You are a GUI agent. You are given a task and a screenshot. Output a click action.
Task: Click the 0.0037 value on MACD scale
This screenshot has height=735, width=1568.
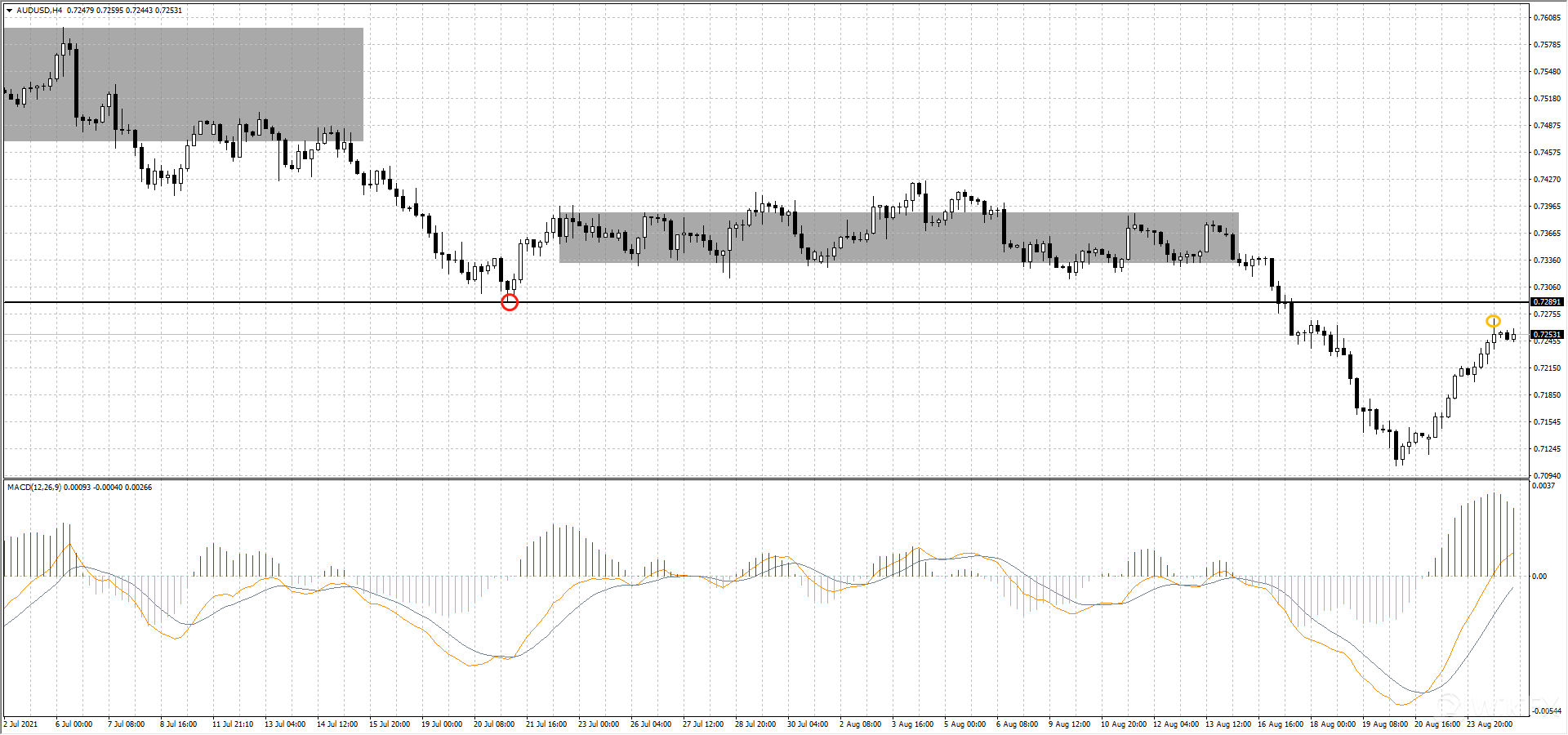(x=1543, y=486)
